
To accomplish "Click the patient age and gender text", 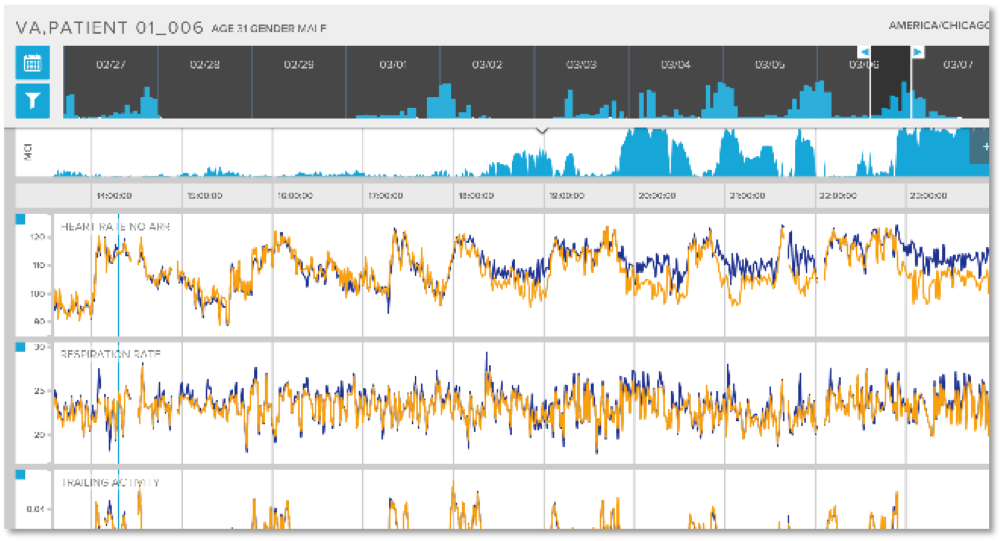I will click(x=269, y=29).
